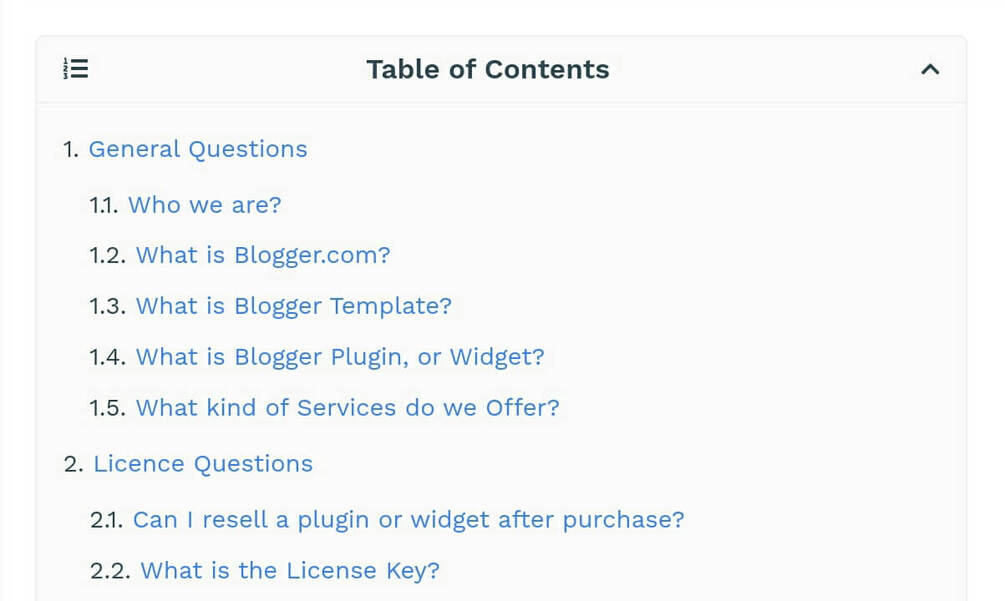The image size is (1005, 601).
Task: Open Can I resell a plugin question
Action: [408, 520]
